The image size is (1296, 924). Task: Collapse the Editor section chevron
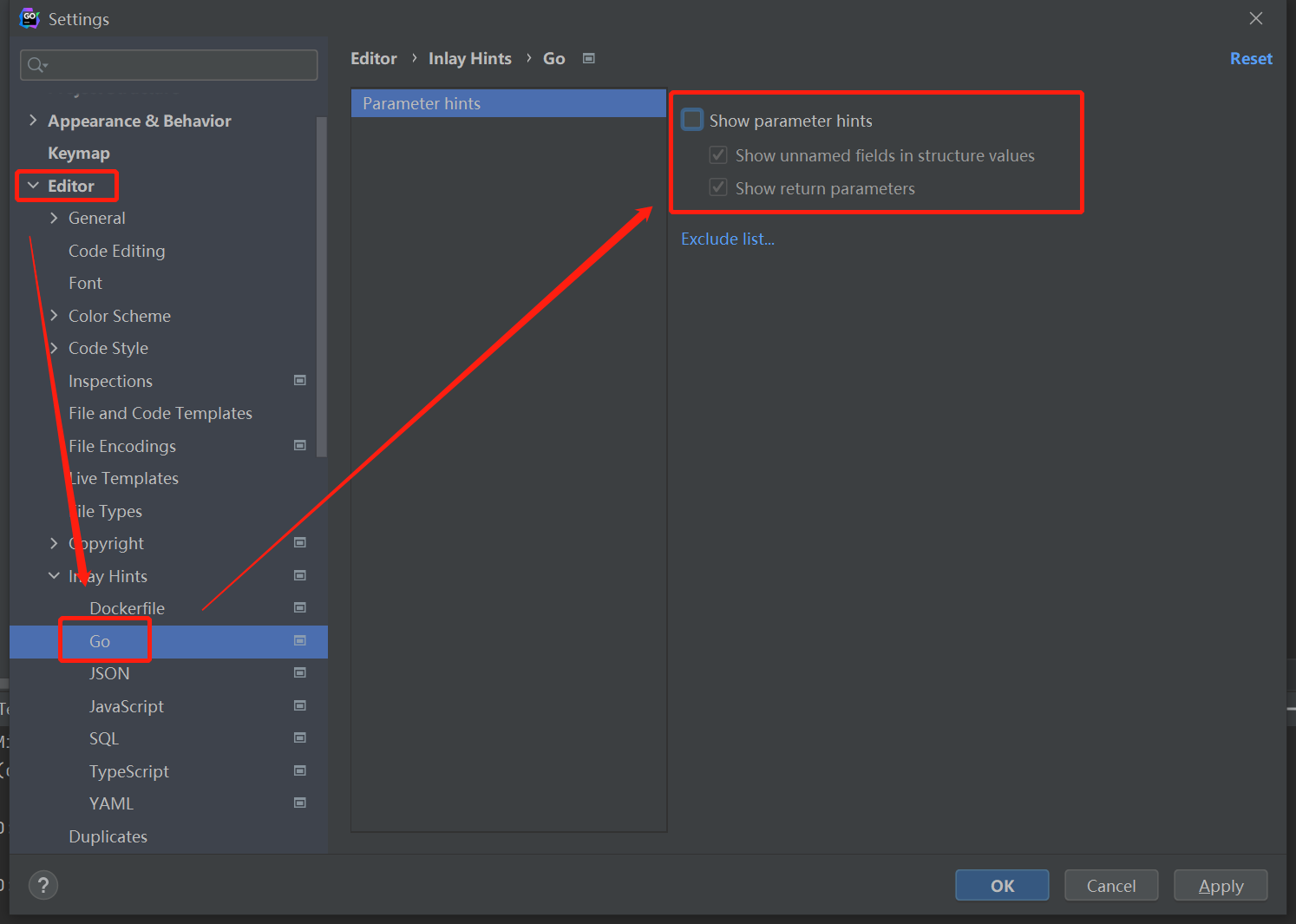(33, 186)
